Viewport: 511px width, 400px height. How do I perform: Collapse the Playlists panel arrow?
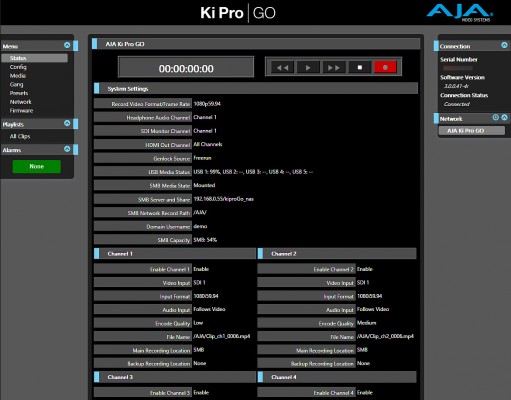pyautogui.click(x=67, y=123)
